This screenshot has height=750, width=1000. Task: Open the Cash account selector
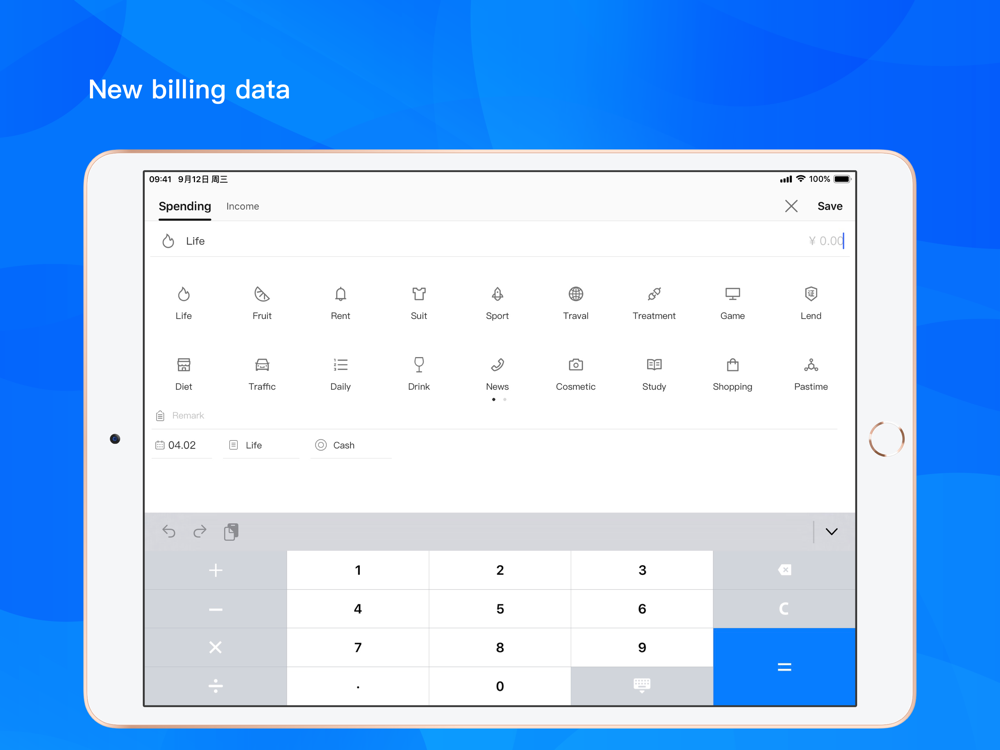[351, 445]
